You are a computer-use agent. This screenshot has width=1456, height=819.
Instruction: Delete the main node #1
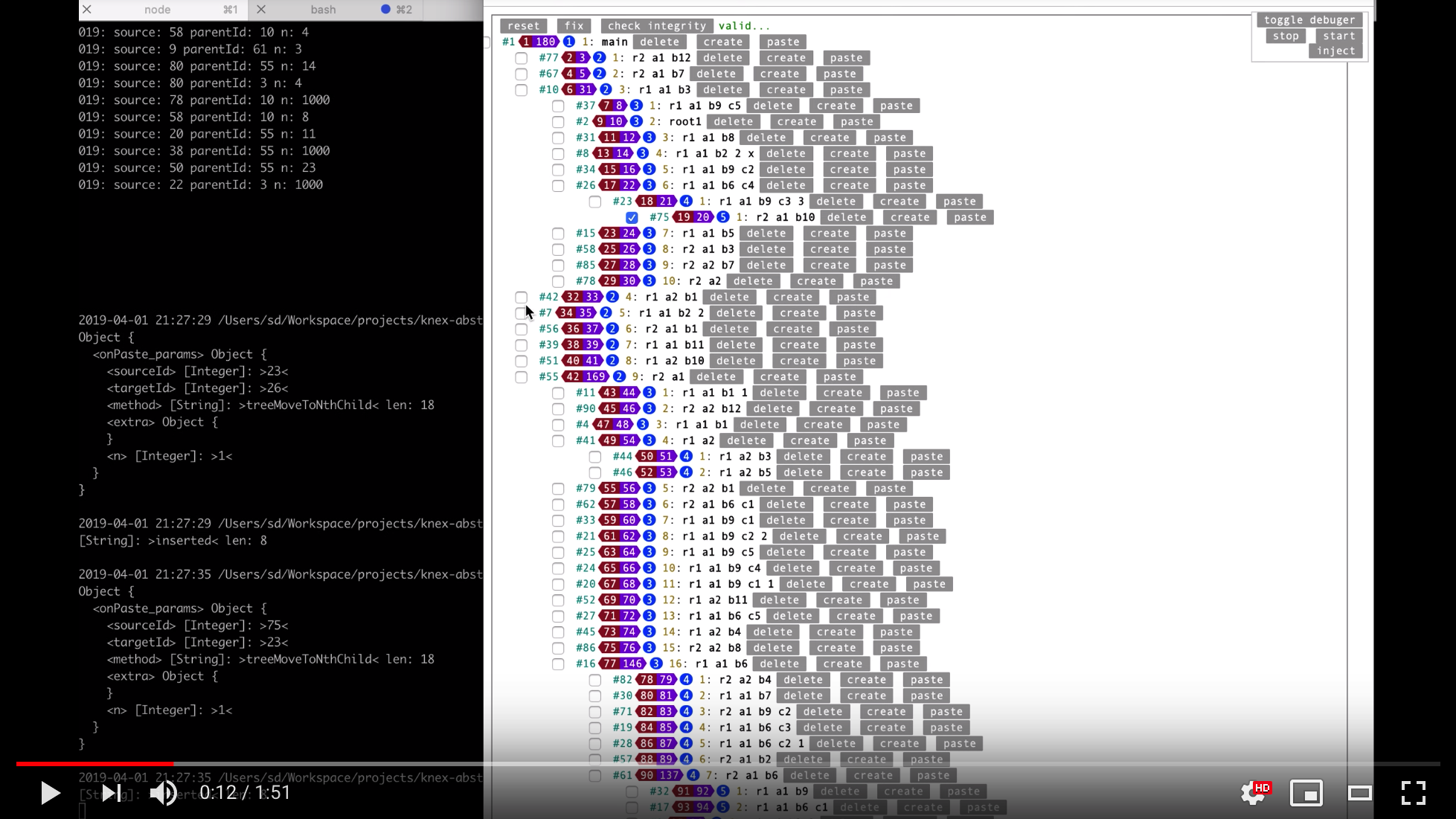click(659, 42)
